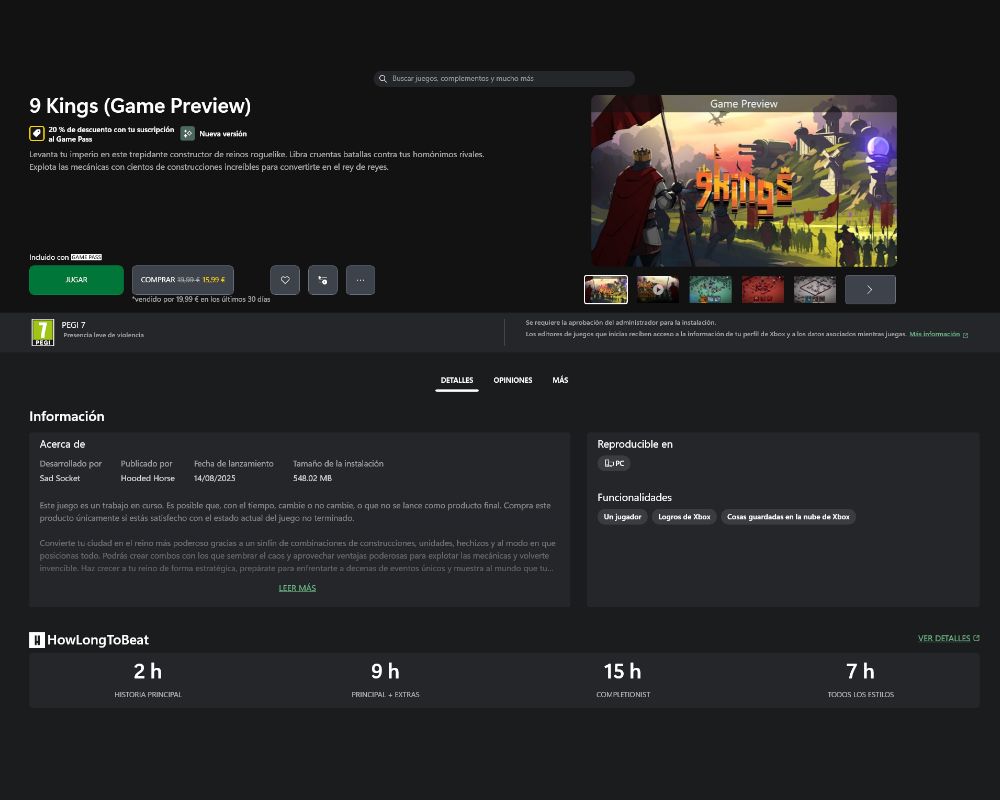Click the 7 h Todos los estilos value
This screenshot has height=800, width=1000.
coord(860,672)
